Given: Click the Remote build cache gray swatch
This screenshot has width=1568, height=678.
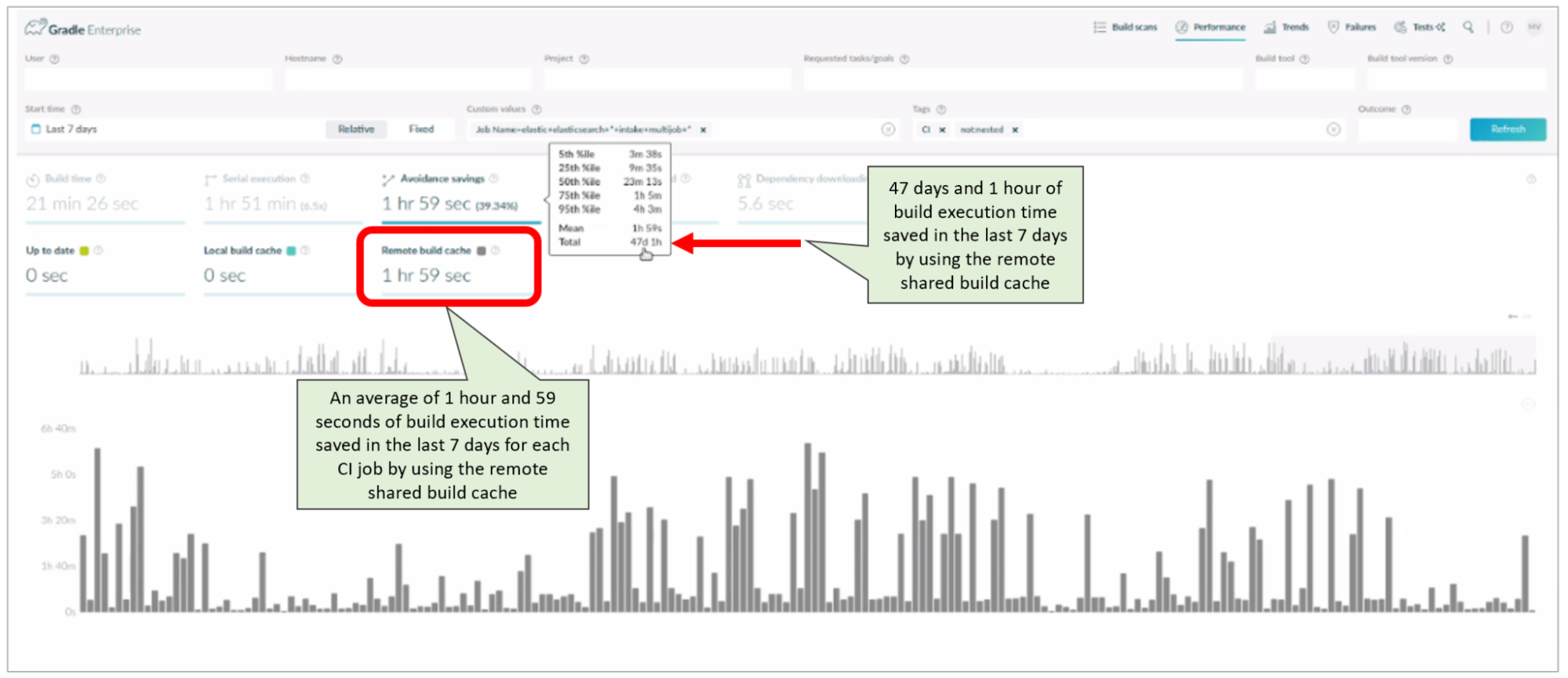Looking at the screenshot, I should tap(482, 251).
